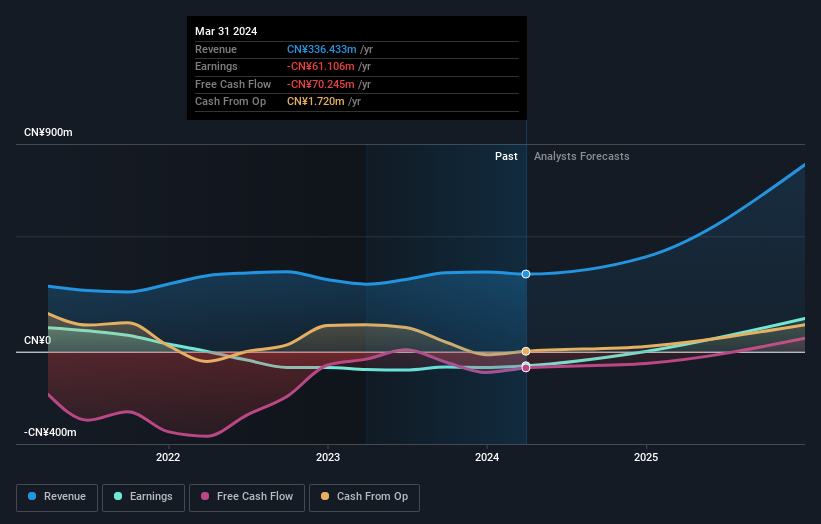Toggle the Earnings series legend button
Image resolution: width=821 pixels, height=524 pixels.
pos(143,497)
